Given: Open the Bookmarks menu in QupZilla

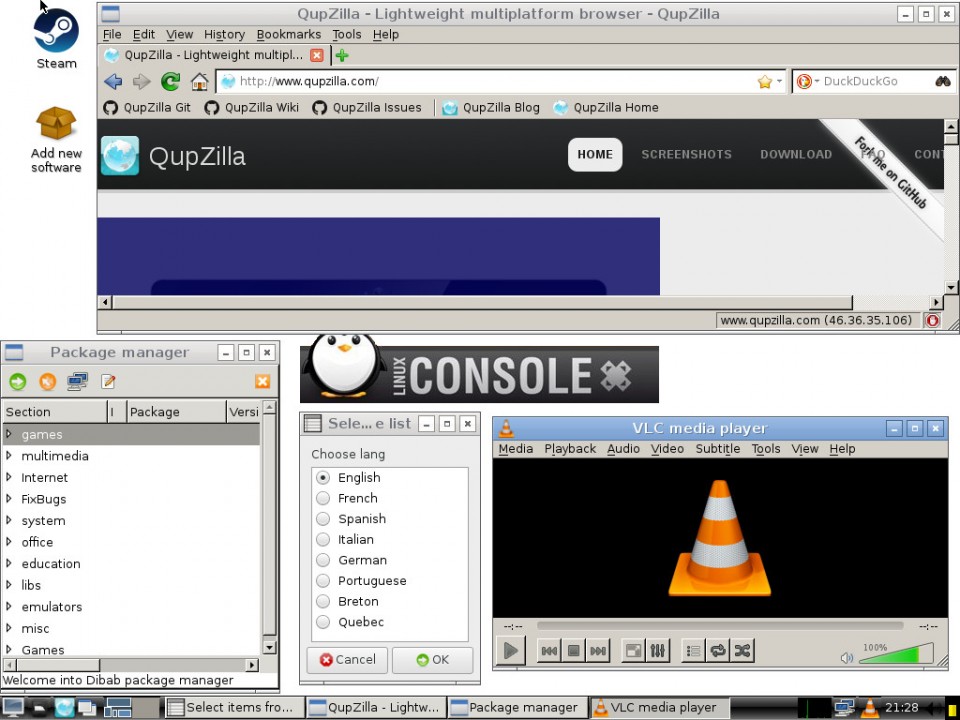Looking at the screenshot, I should (x=288, y=34).
